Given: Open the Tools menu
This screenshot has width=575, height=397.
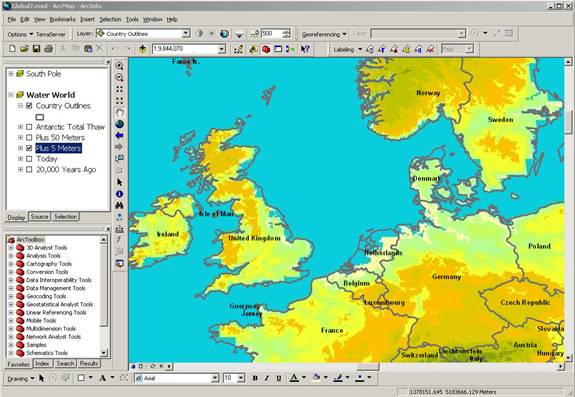Looking at the screenshot, I should pos(132,19).
